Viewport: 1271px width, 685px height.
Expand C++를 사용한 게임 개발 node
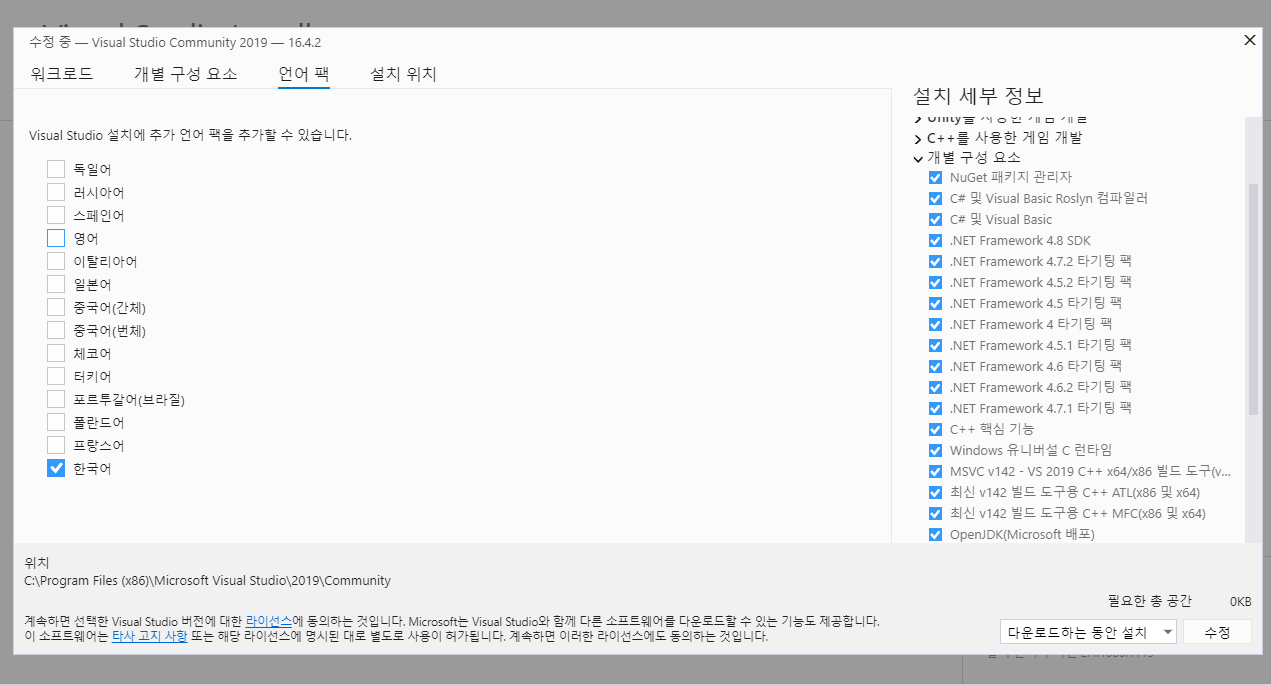tap(918, 138)
